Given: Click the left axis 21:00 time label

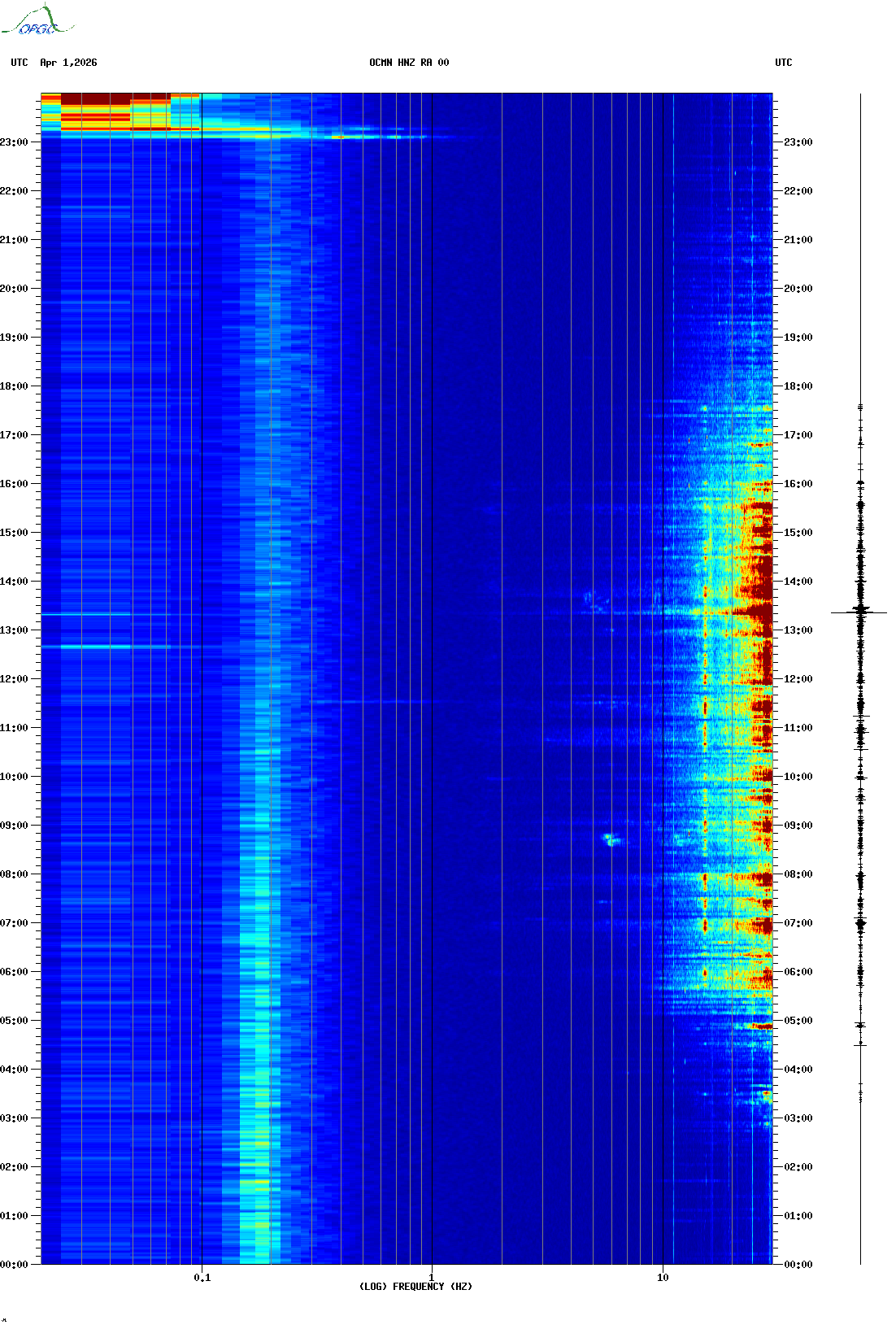Looking at the screenshot, I should click(x=14, y=240).
